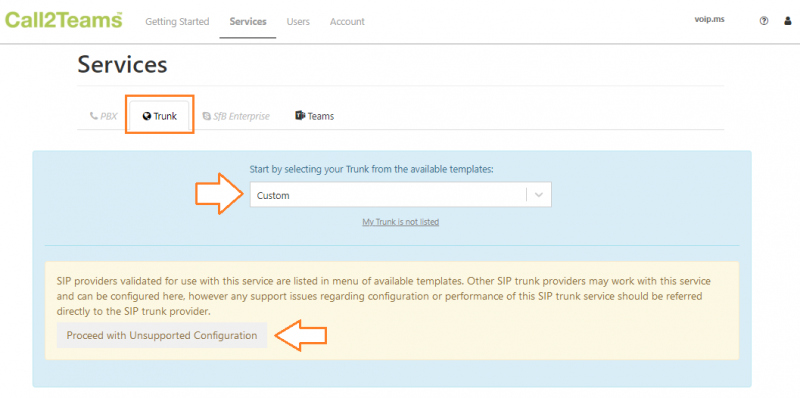
Task: Open the Account menu item
Action: [x=347, y=21]
